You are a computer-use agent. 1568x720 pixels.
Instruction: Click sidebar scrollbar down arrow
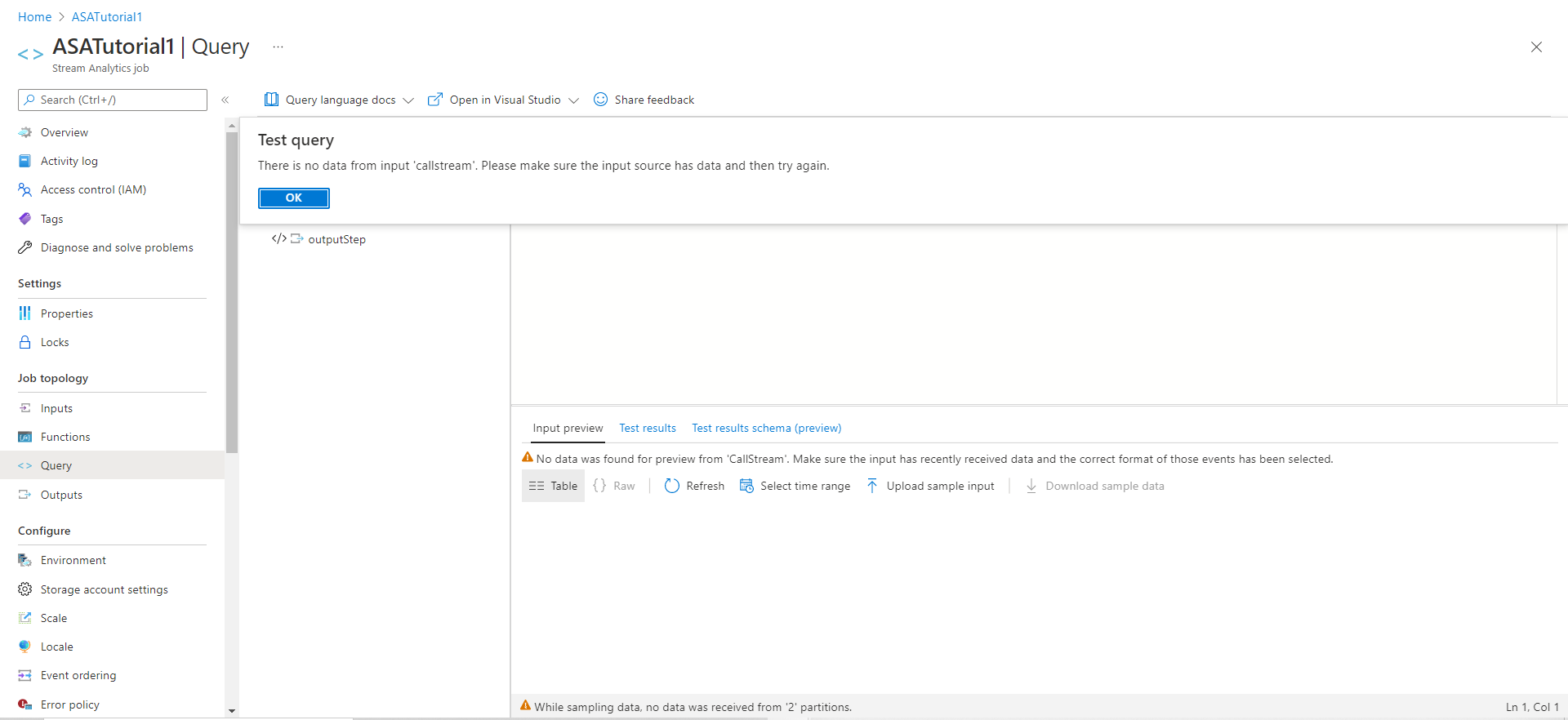point(232,710)
